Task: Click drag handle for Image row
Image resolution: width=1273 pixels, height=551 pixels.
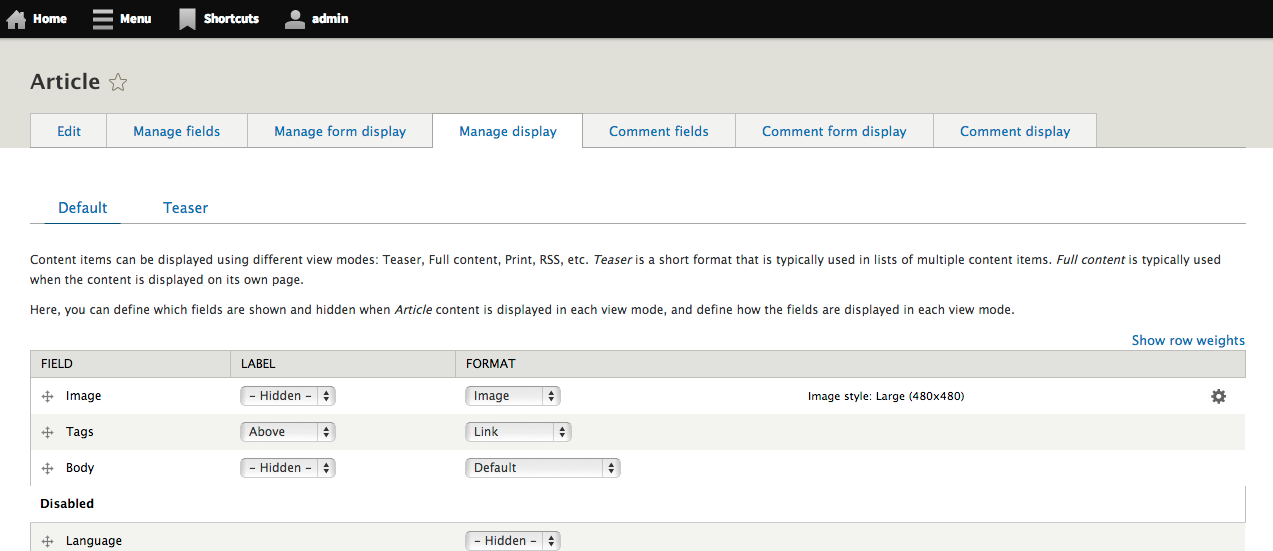Action: click(x=47, y=397)
